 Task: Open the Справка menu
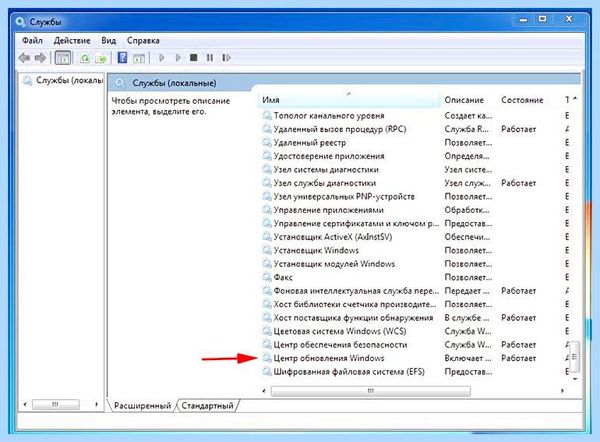[143, 41]
